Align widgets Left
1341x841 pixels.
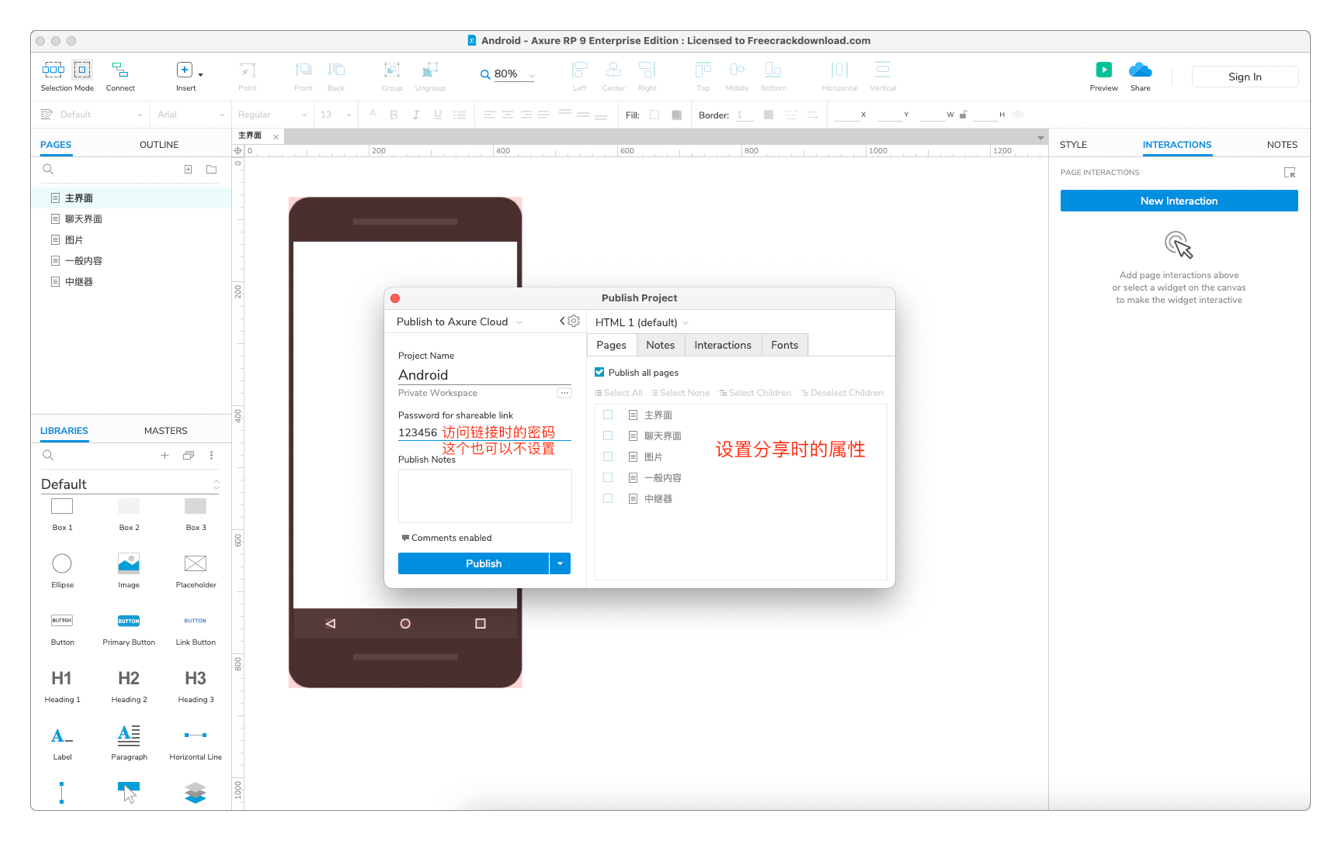coord(579,70)
